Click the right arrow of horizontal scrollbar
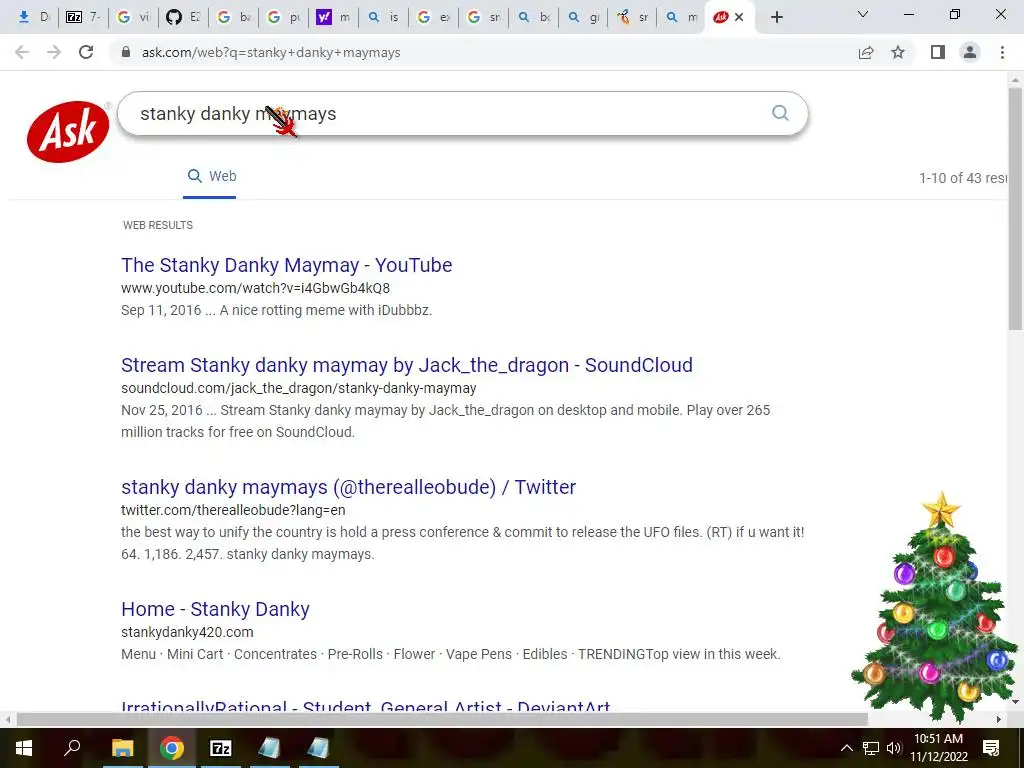The width and height of the screenshot is (1024, 768). click(x=999, y=719)
